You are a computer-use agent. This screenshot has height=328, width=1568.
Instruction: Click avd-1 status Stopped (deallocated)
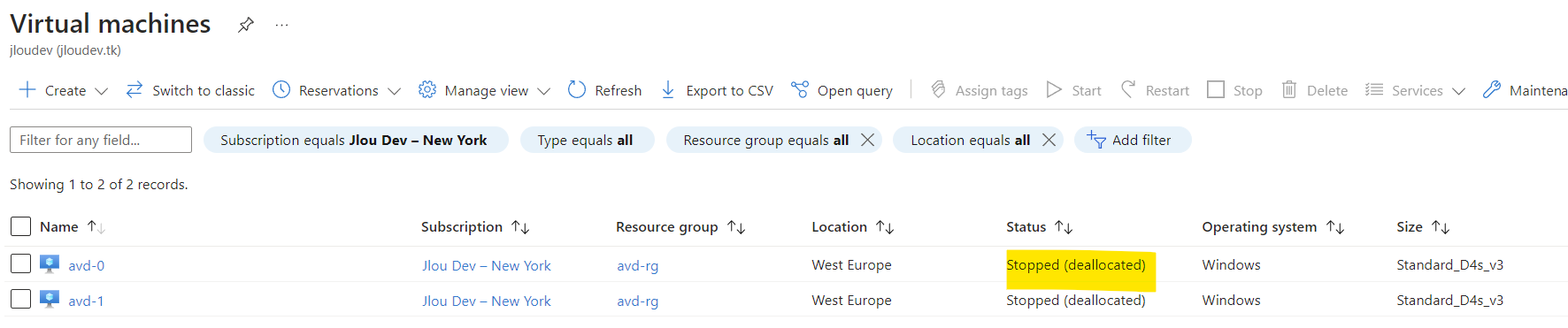[1076, 300]
